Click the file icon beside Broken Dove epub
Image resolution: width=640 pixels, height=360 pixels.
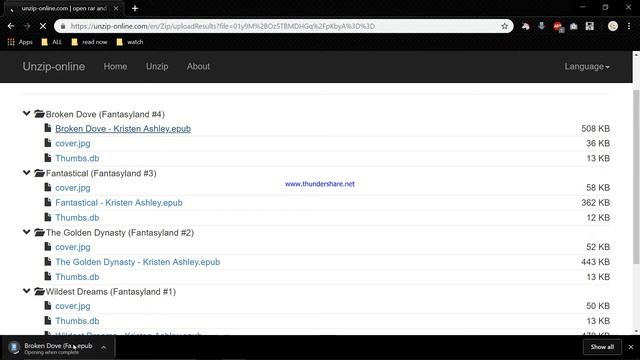click(x=48, y=128)
